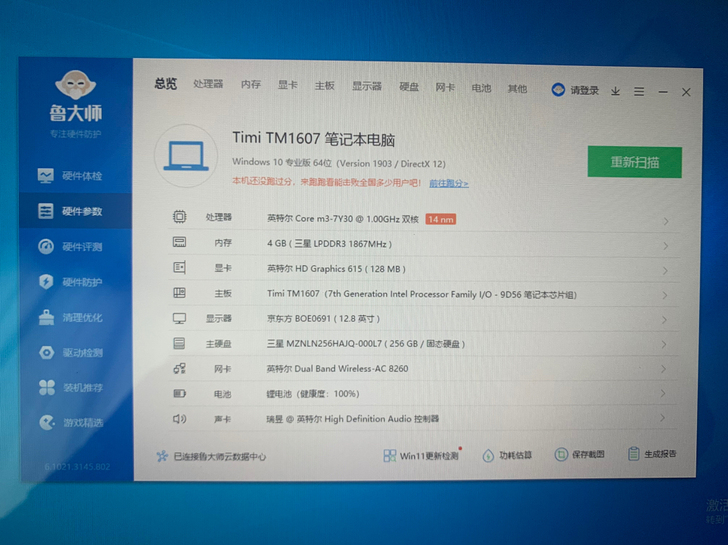
Task: Click the download arrow icon in title bar
Action: (x=615, y=91)
